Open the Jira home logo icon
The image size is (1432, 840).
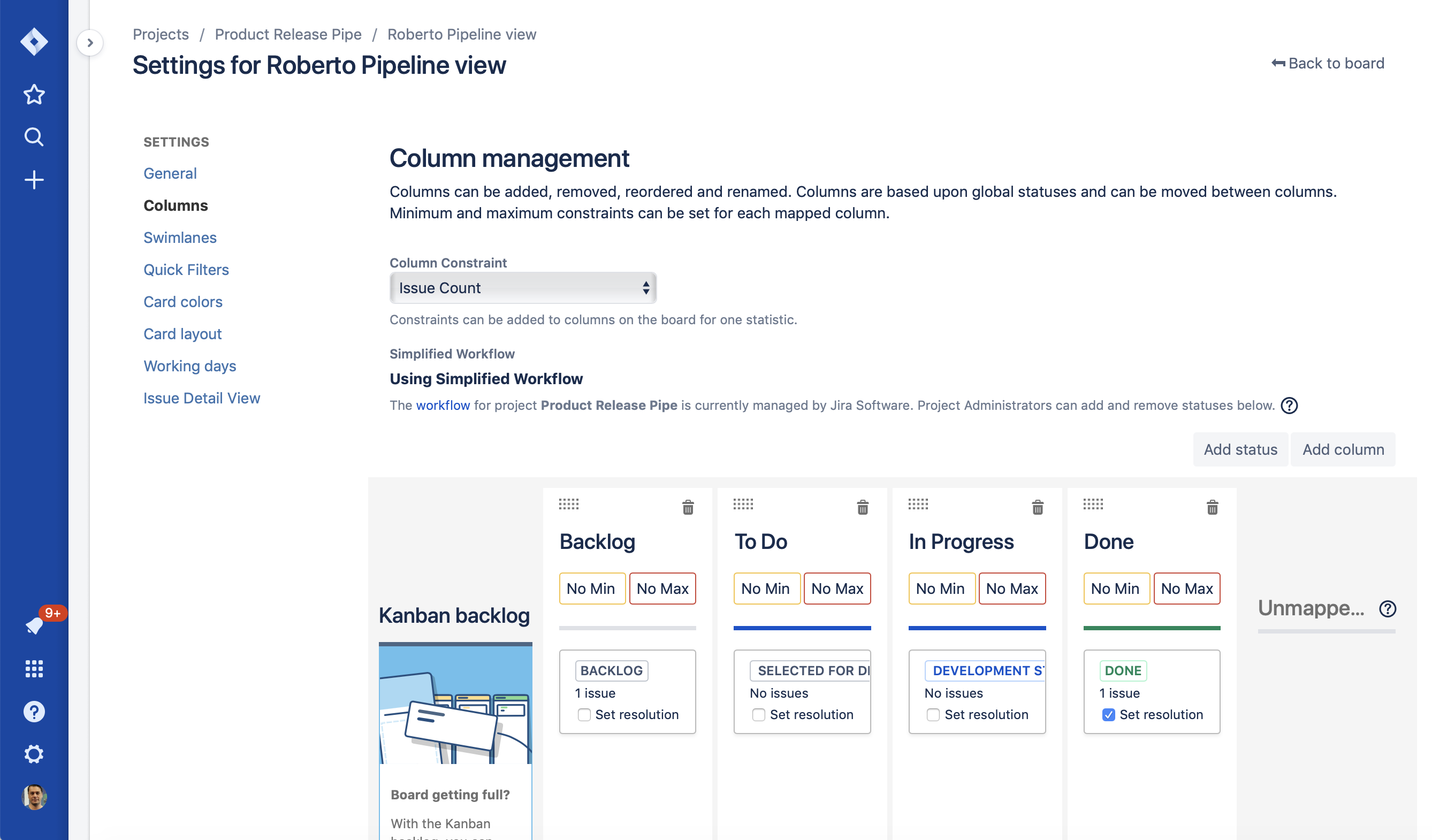tap(34, 42)
